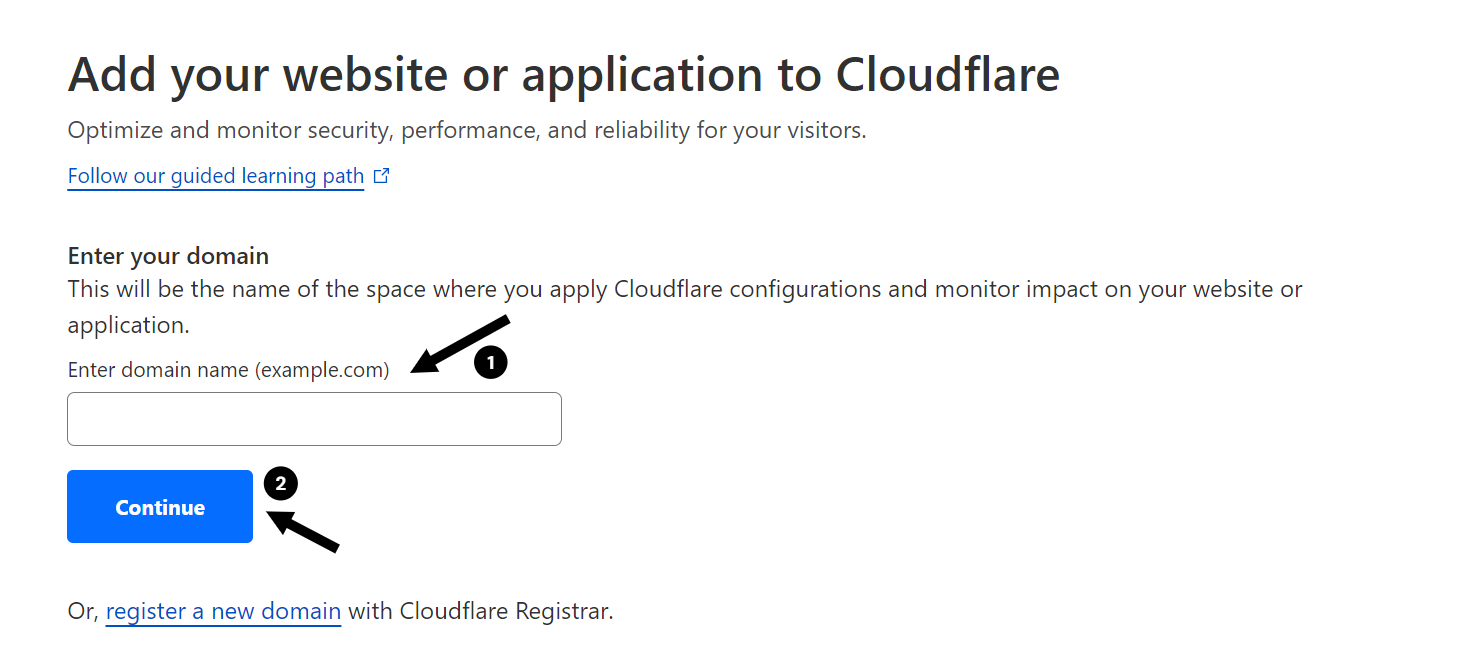1465x660 pixels.
Task: Click the arrow pointing at domain name label
Action: [461, 345]
